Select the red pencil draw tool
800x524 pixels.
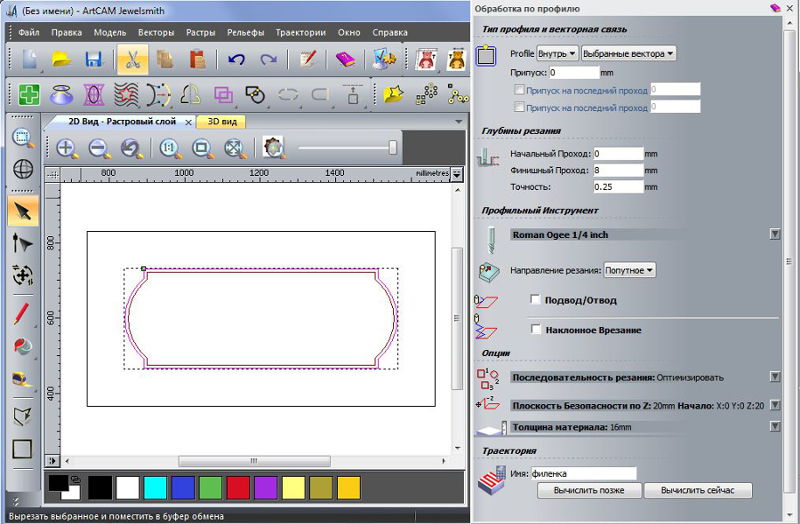(x=21, y=313)
